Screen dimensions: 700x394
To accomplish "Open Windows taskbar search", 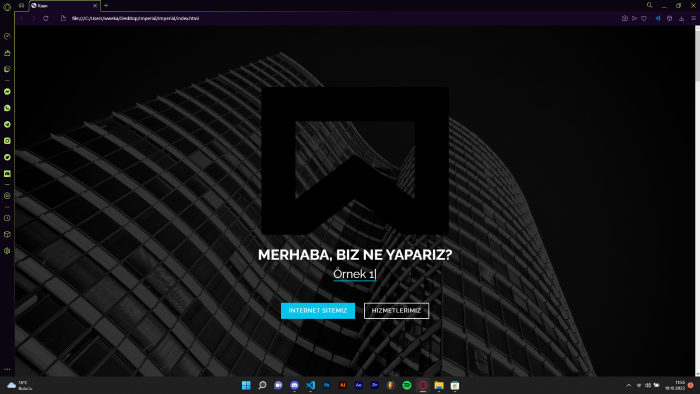I will click(262, 385).
